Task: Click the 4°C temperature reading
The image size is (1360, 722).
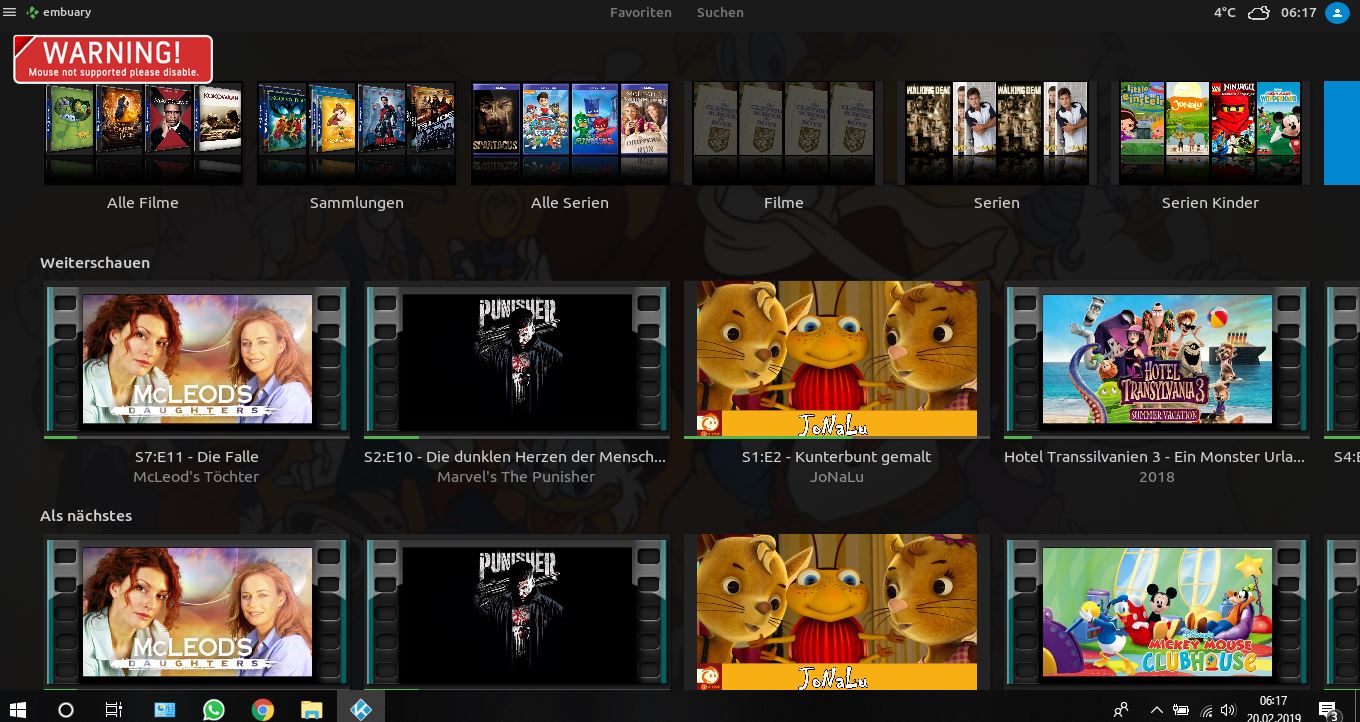Action: (1225, 13)
